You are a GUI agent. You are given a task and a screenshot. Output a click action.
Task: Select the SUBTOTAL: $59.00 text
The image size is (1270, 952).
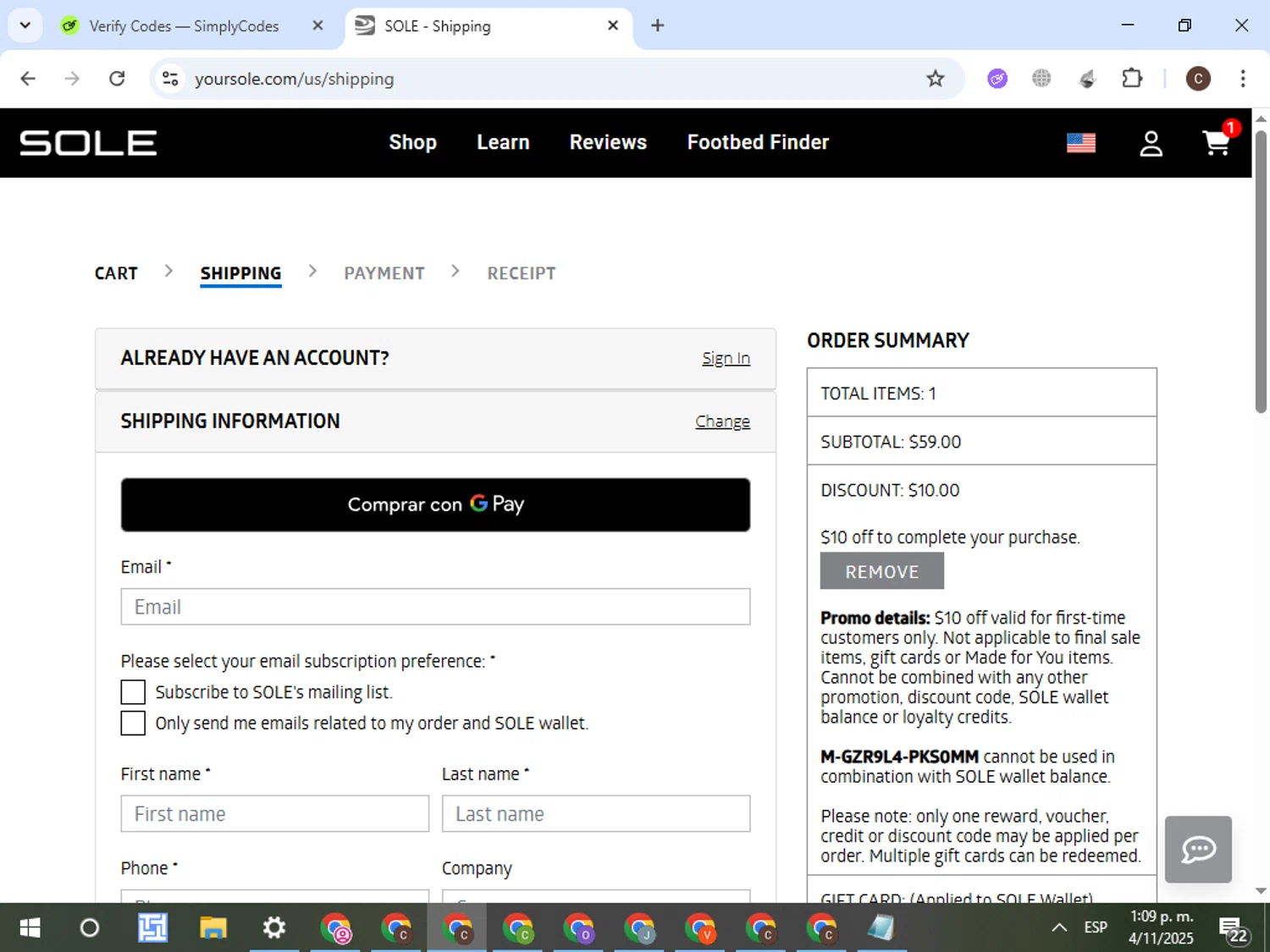(x=891, y=442)
